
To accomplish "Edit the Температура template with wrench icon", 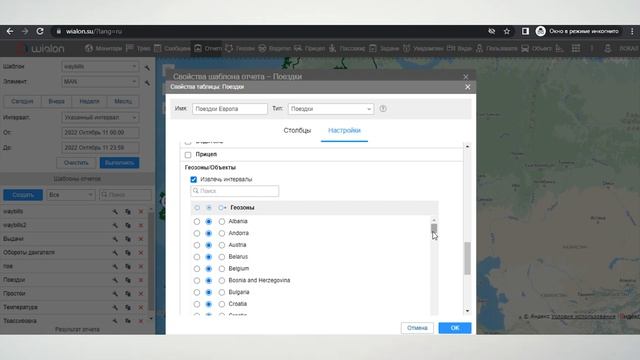I will coord(116,307).
